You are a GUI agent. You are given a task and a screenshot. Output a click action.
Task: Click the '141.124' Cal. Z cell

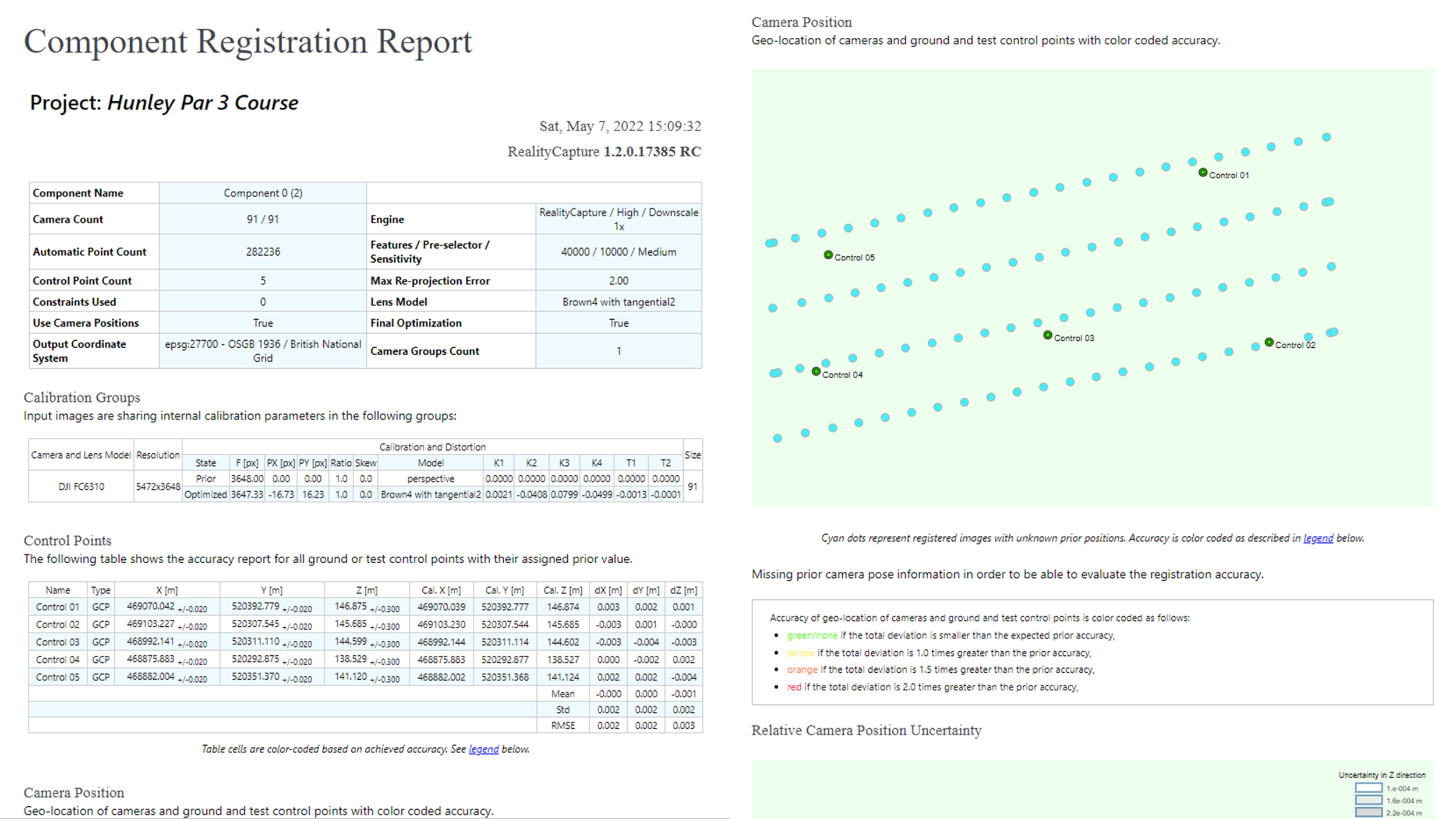tap(563, 677)
